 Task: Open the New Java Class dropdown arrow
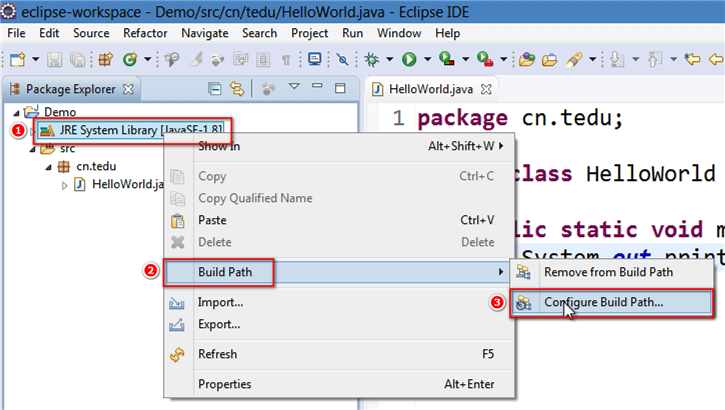pyautogui.click(x=147, y=59)
